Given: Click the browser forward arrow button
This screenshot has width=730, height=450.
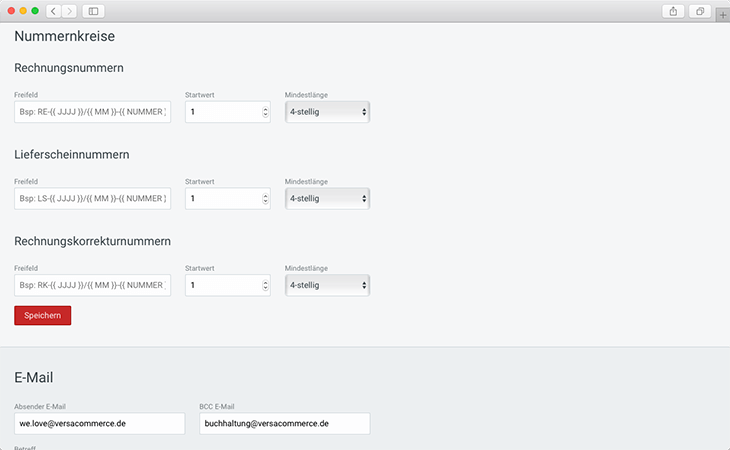Looking at the screenshot, I should pyautogui.click(x=69, y=11).
